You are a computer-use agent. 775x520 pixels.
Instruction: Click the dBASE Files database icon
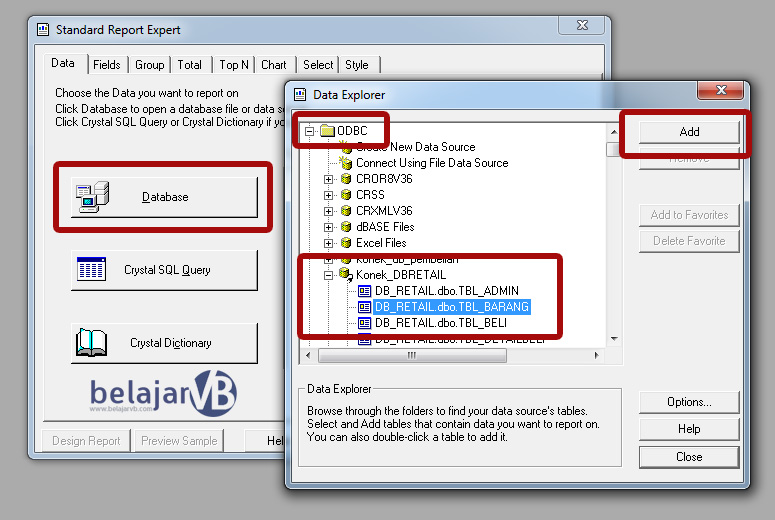tap(346, 227)
